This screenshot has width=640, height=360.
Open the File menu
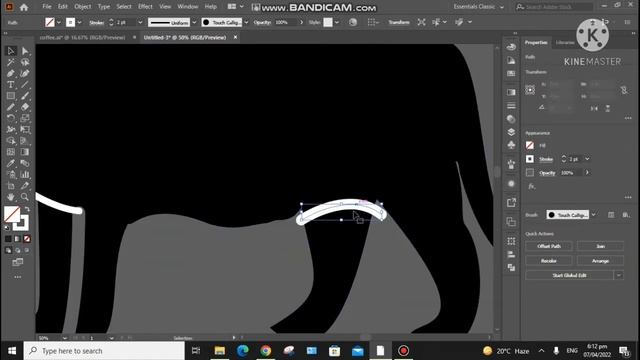tap(47, 7)
